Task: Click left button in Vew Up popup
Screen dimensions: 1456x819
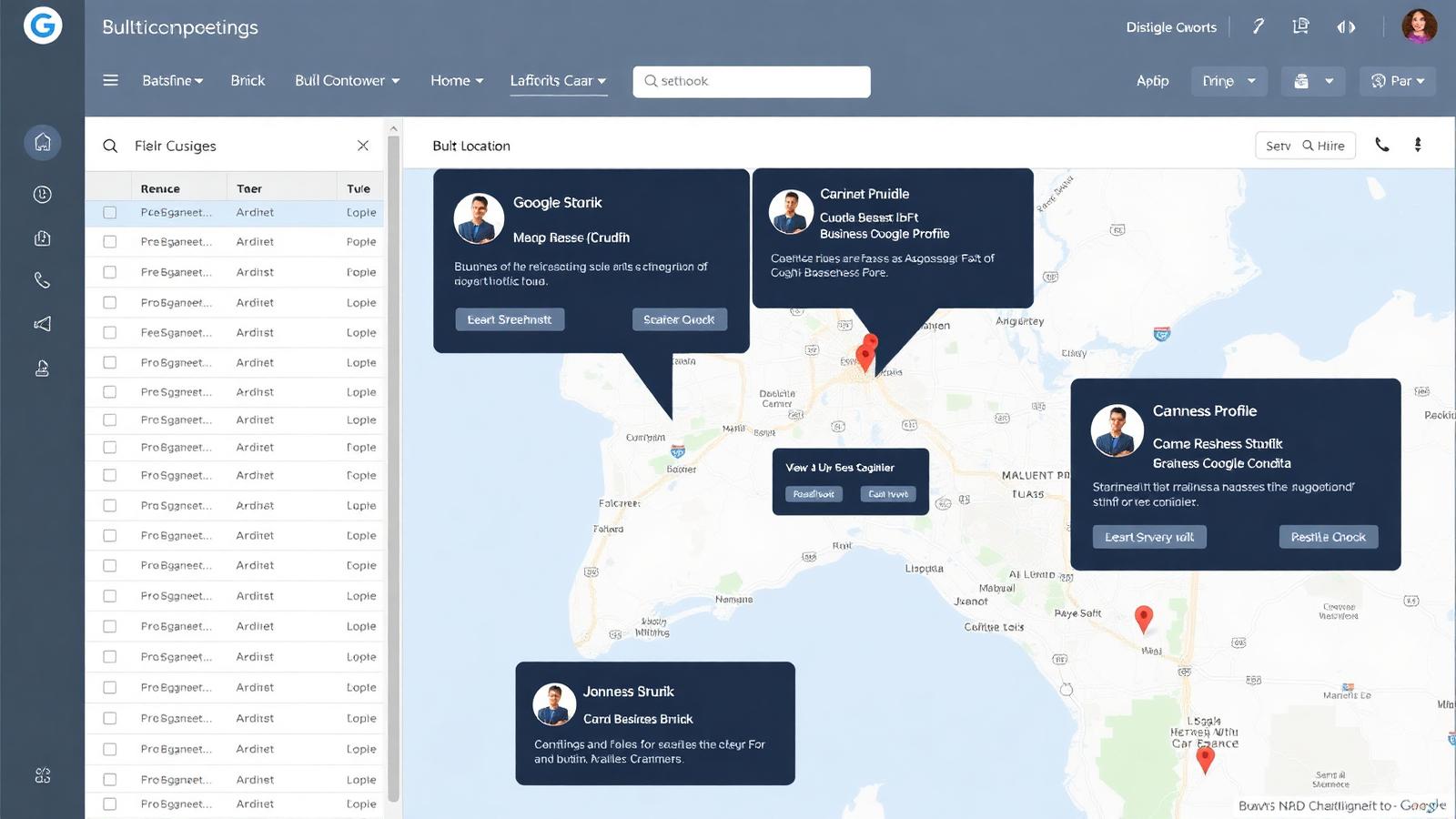Action: (x=814, y=494)
